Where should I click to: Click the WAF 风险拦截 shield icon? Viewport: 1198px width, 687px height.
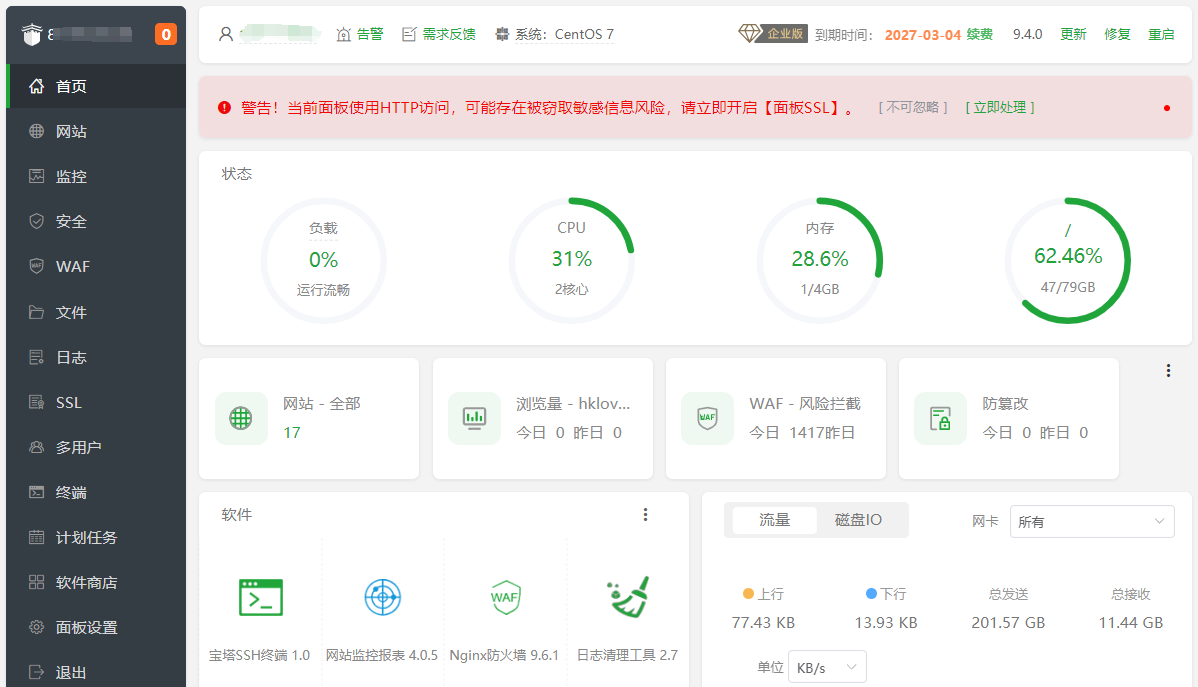pos(707,418)
